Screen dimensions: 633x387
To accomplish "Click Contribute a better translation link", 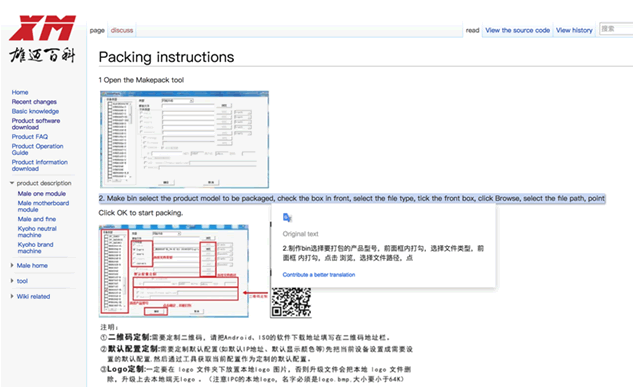I will 319,275.
